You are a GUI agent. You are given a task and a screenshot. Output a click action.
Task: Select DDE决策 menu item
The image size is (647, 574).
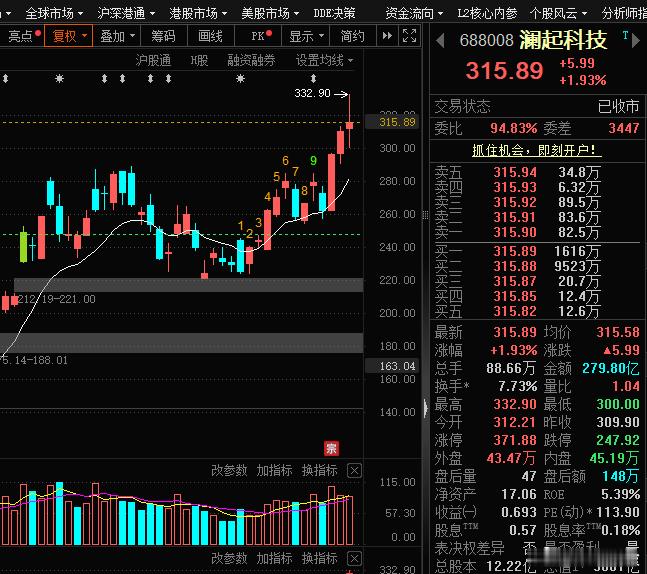point(334,13)
